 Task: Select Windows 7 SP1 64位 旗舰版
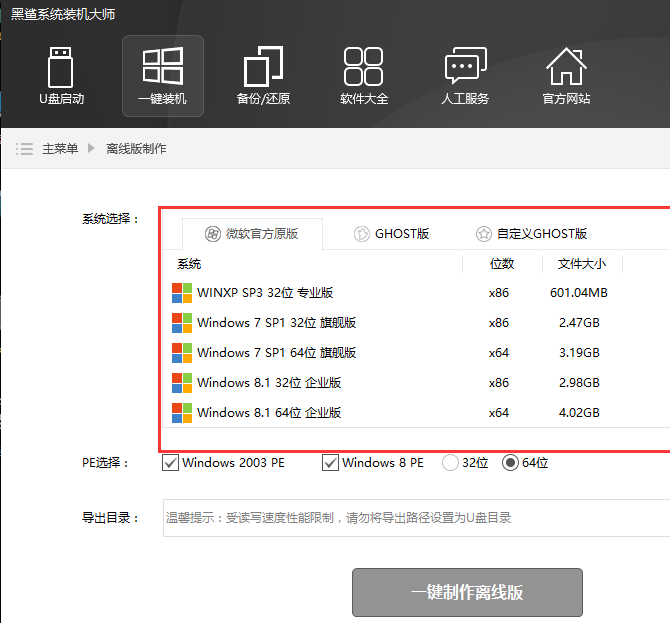point(417,353)
